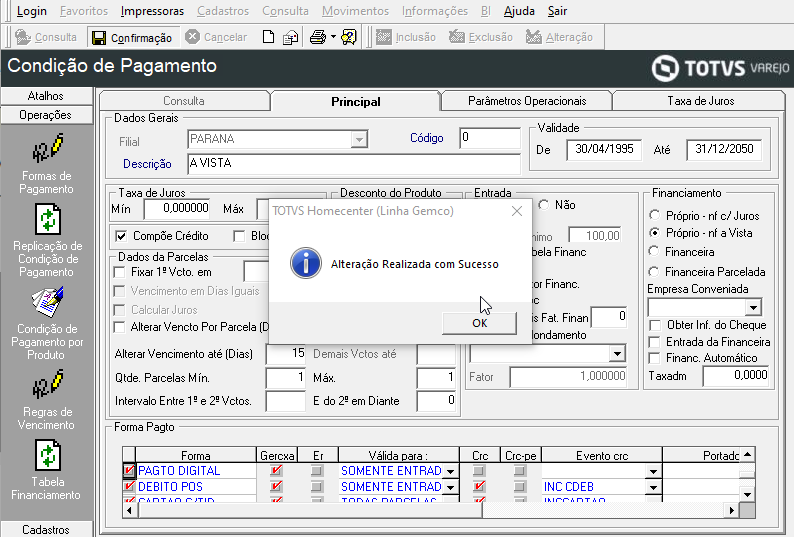Image resolution: width=794 pixels, height=537 pixels.
Task: Select Próprio - nf a Vista radio
Action: pos(655,233)
